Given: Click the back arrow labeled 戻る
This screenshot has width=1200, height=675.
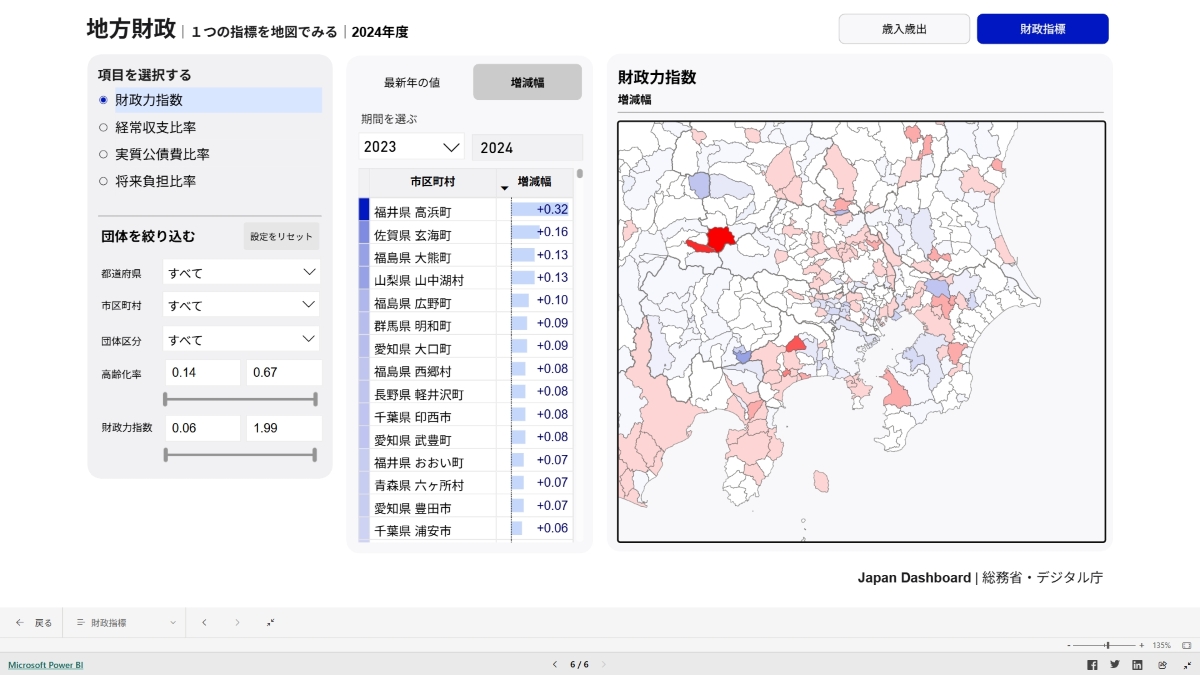Looking at the screenshot, I should [x=34, y=622].
